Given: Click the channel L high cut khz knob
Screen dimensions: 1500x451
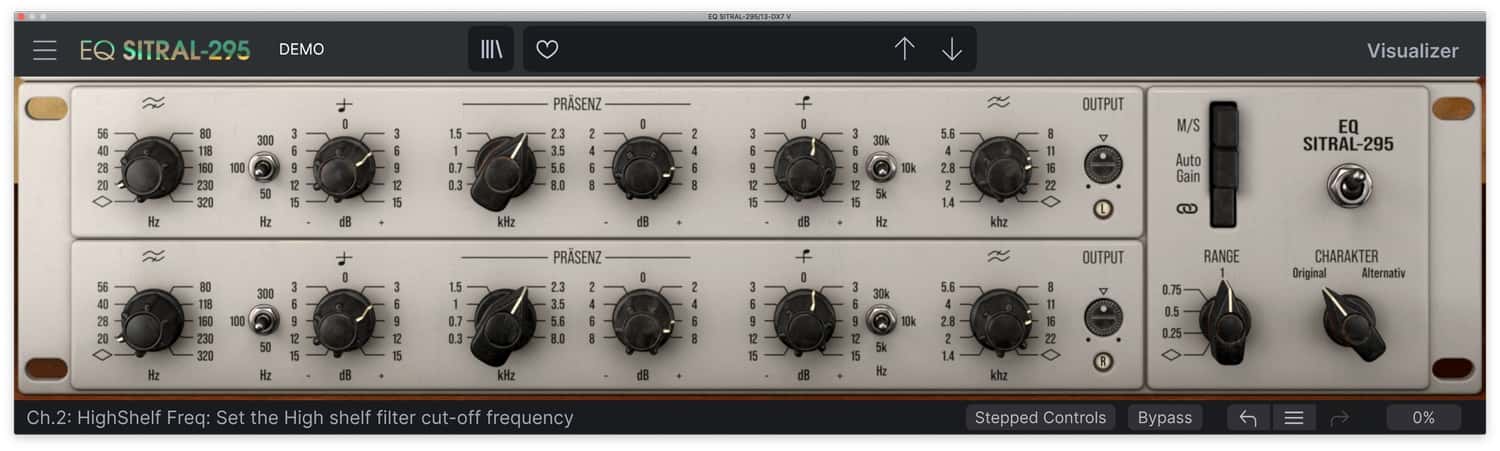Looking at the screenshot, I should (1000, 168).
